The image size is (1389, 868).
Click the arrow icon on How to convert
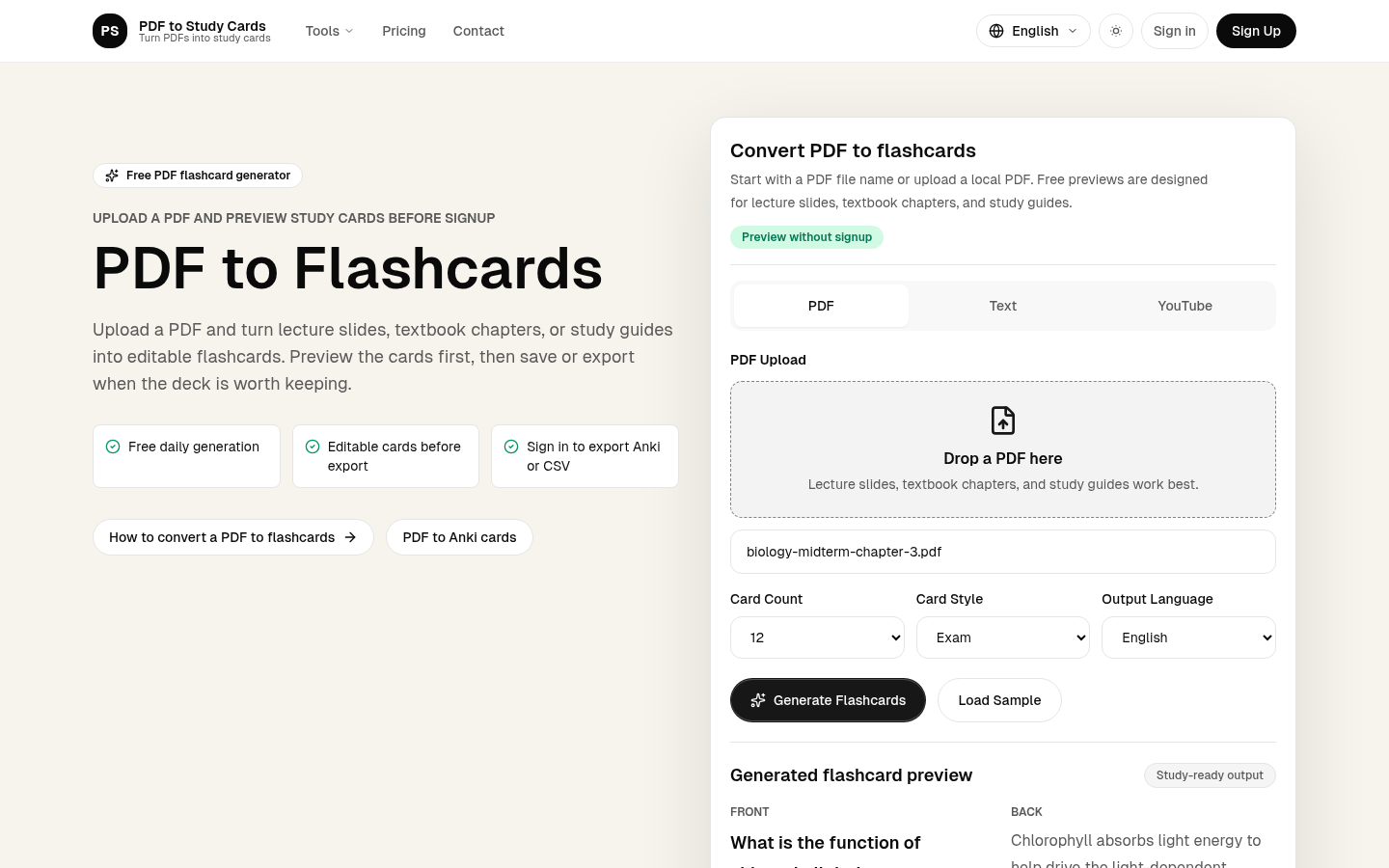pyautogui.click(x=350, y=537)
